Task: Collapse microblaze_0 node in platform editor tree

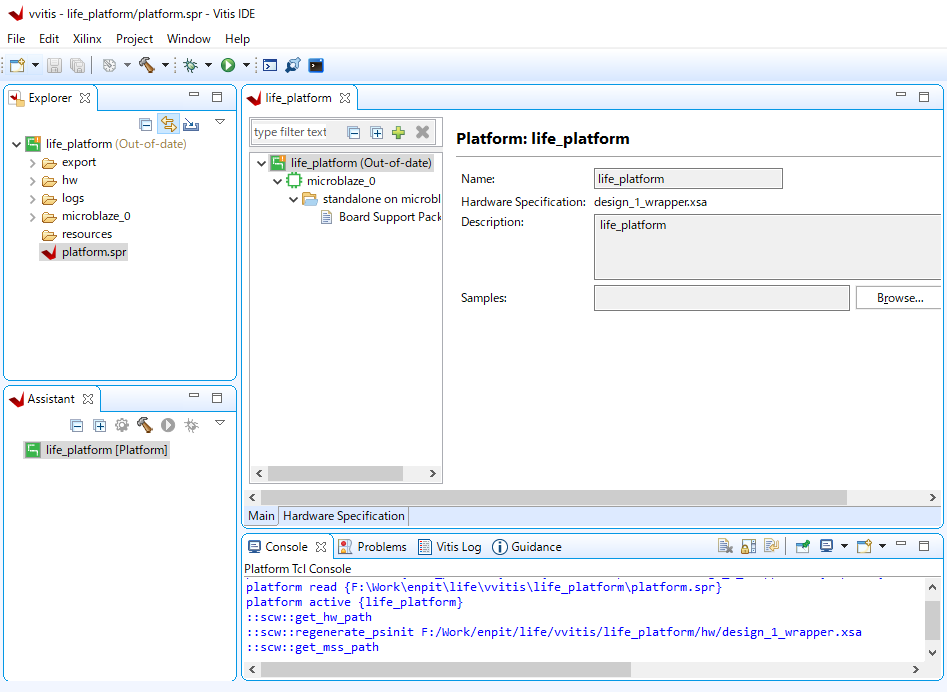Action: [277, 181]
